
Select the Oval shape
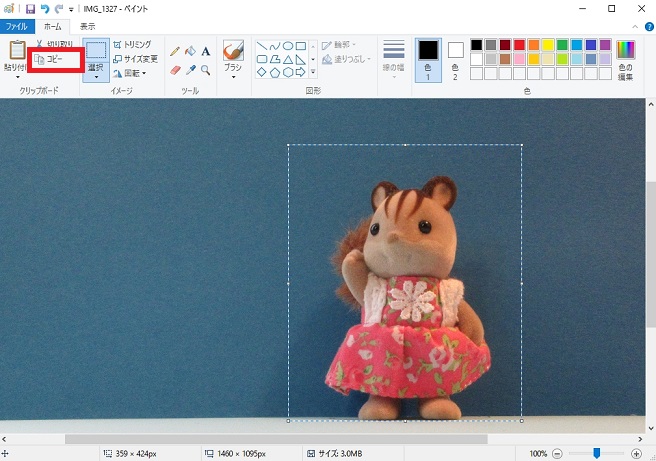pyautogui.click(x=288, y=46)
